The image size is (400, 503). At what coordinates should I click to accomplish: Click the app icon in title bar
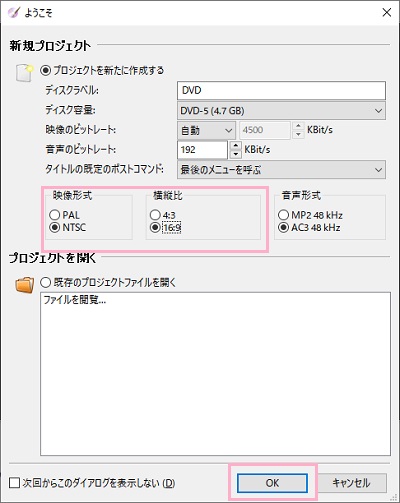pyautogui.click(x=13, y=13)
